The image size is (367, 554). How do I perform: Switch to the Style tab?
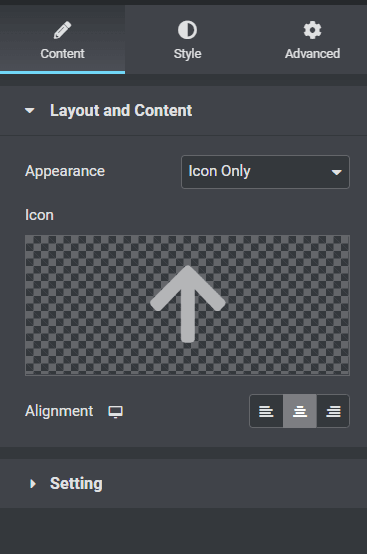click(x=188, y=39)
